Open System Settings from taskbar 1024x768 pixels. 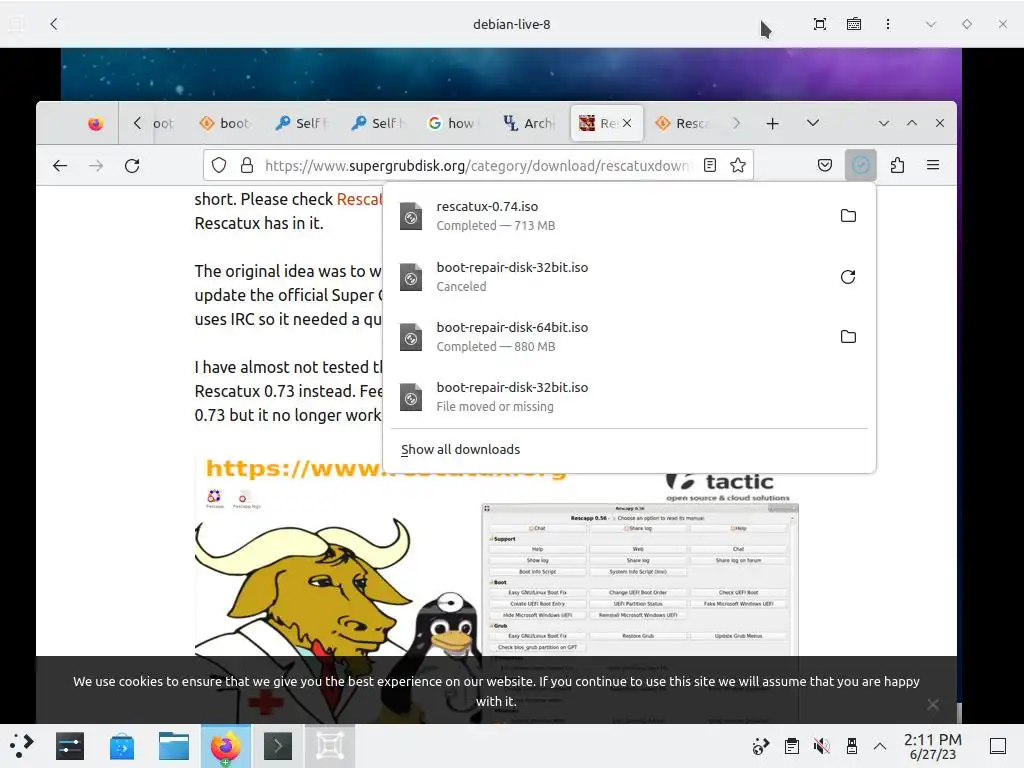click(x=70, y=746)
